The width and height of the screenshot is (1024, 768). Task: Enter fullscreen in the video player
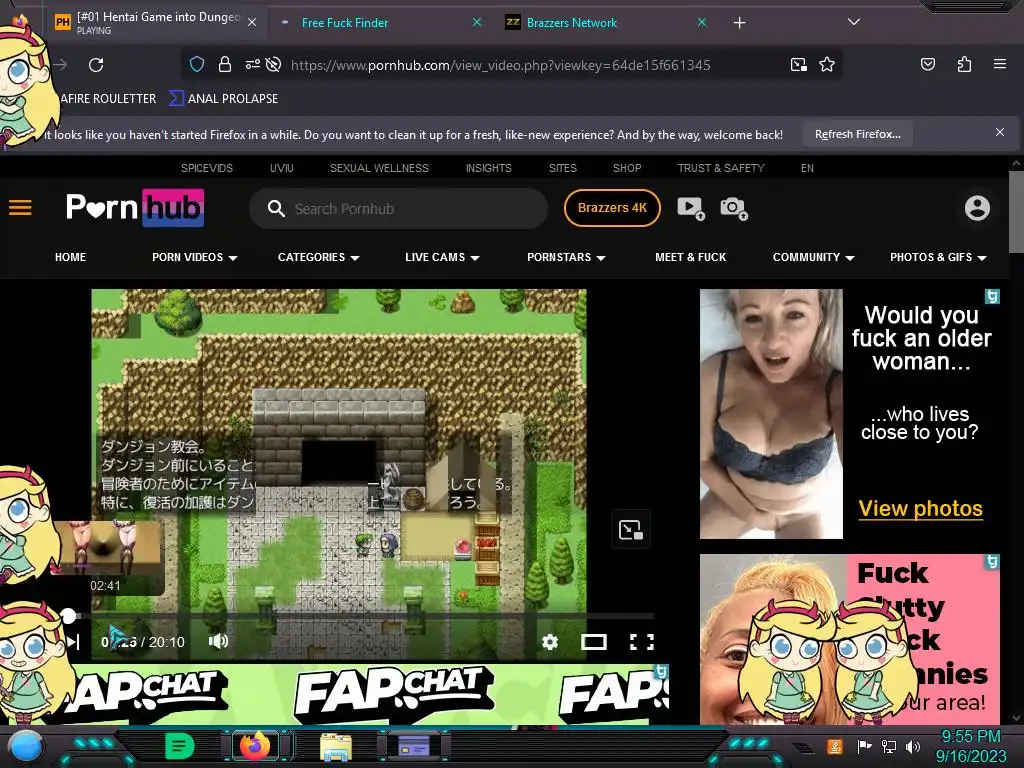pos(641,642)
